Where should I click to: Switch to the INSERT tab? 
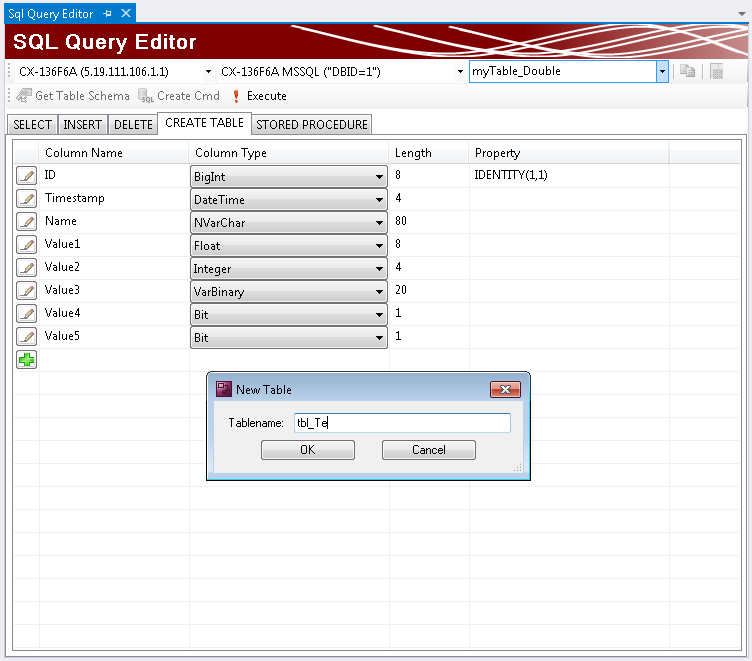82,125
